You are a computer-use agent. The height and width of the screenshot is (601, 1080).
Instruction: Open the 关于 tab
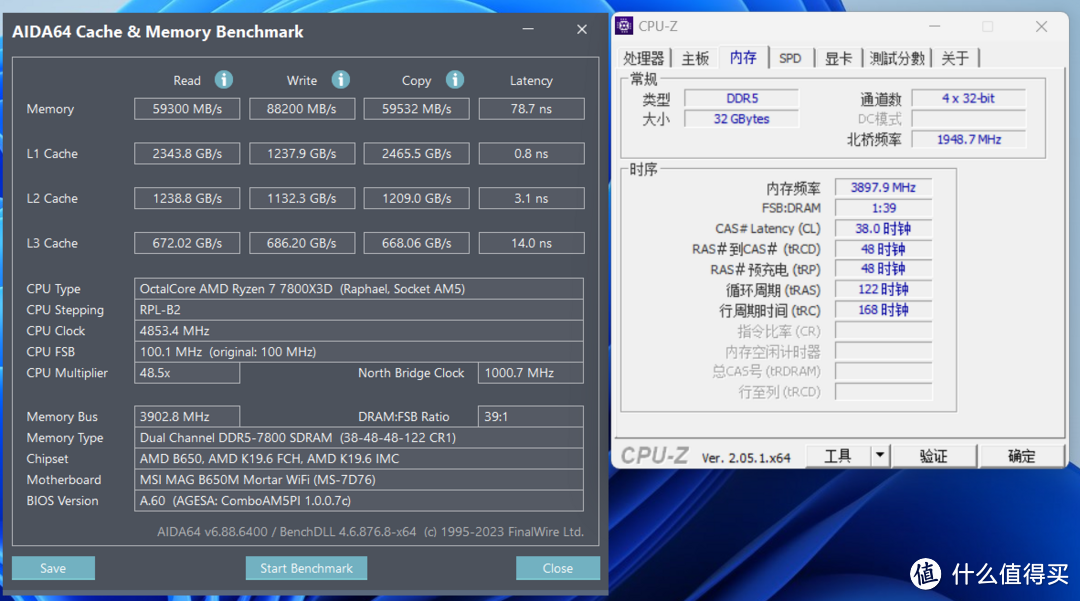(x=955, y=58)
